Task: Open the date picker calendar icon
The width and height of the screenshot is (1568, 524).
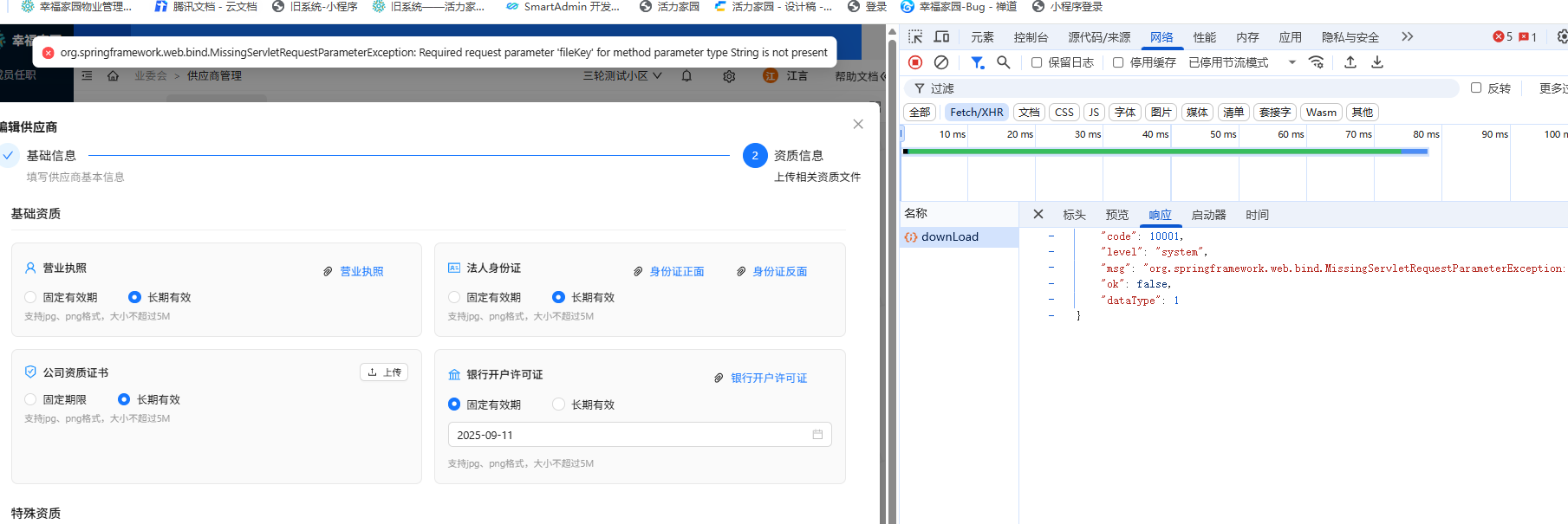Action: pyautogui.click(x=817, y=435)
